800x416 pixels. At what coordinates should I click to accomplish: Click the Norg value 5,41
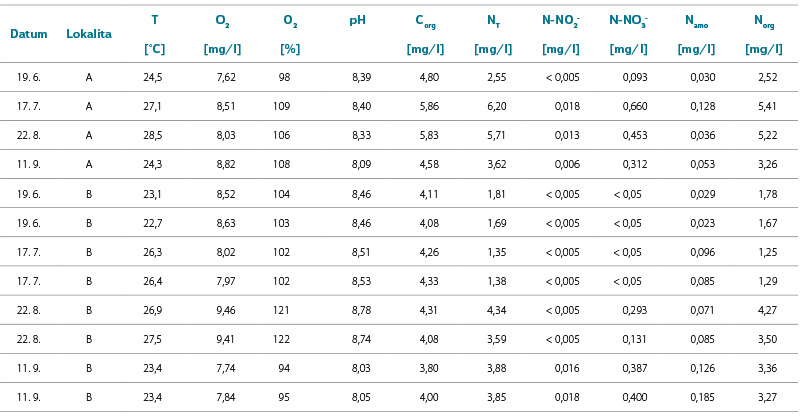tap(767, 106)
